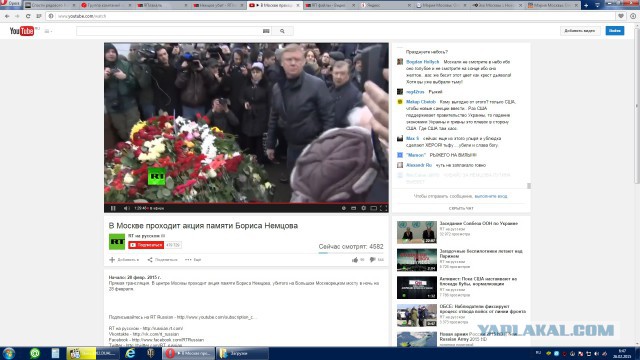Reload the page with the refresh icon
The image size is (640, 360).
pyautogui.click(x=28, y=16)
